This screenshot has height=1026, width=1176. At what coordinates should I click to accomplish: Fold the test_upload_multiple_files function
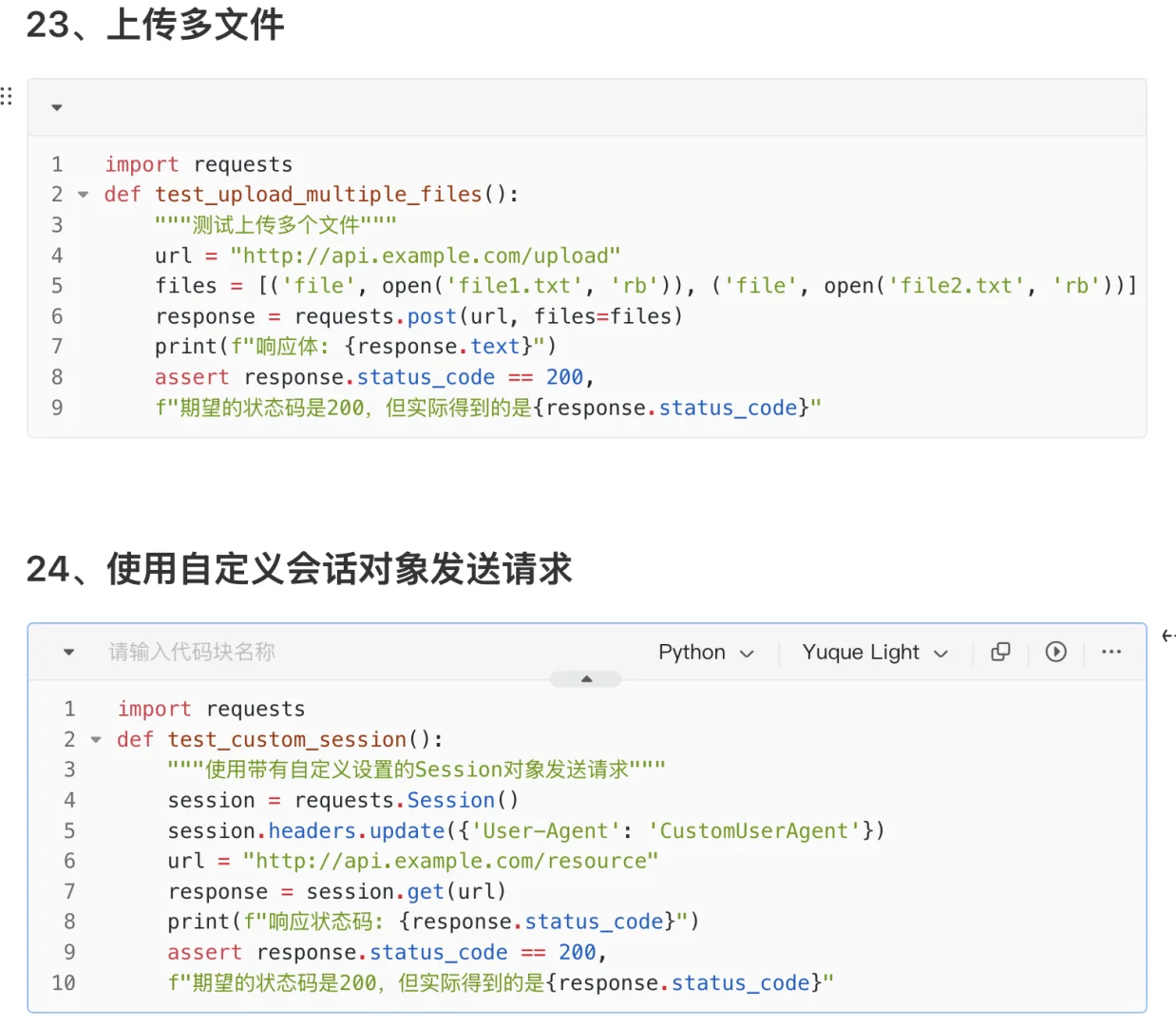pyautogui.click(x=84, y=195)
